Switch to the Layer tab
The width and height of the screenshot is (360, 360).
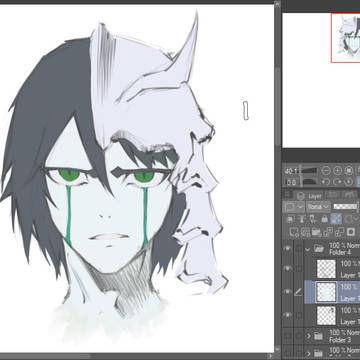click(x=310, y=196)
